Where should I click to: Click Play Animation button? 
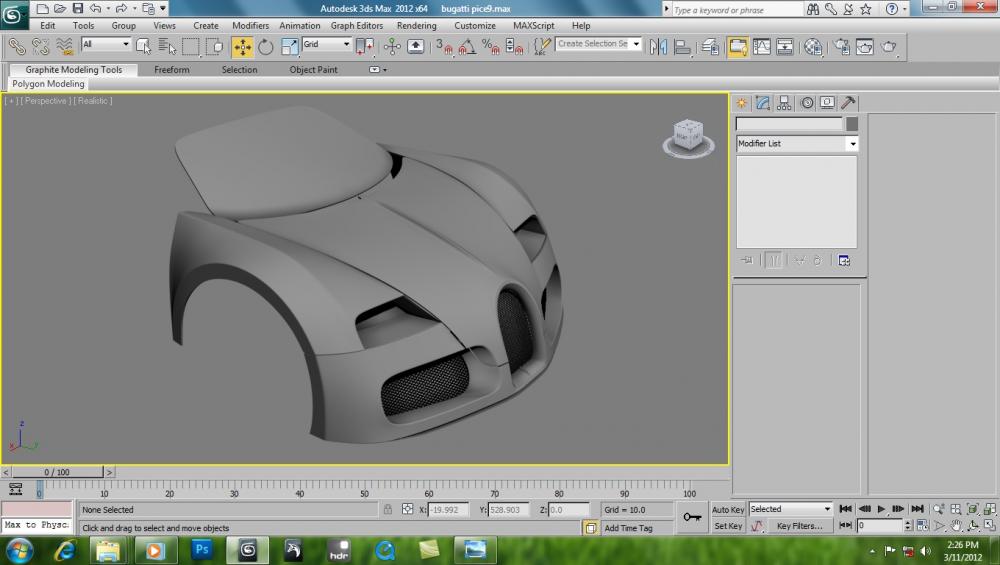point(881,509)
